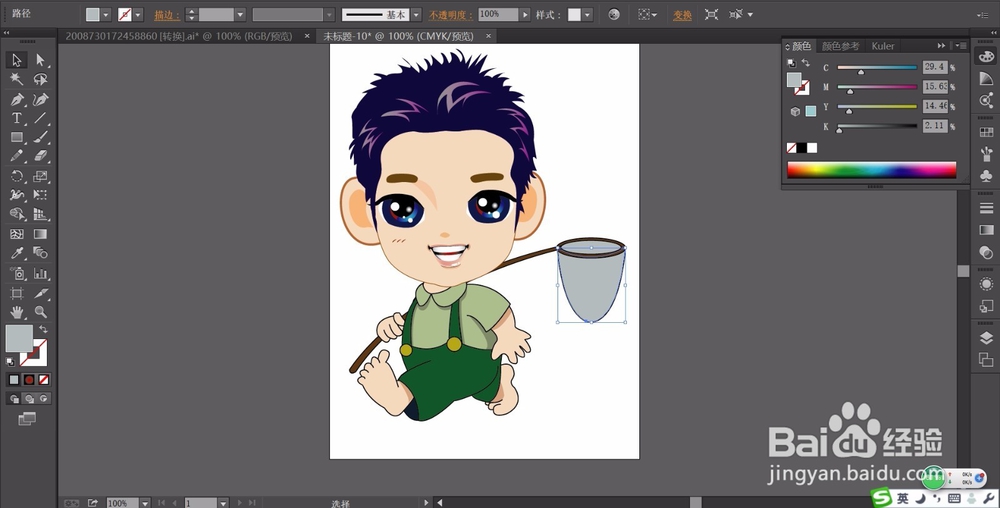1000x508 pixels.
Task: Select the Pencil tool
Action: [17, 156]
